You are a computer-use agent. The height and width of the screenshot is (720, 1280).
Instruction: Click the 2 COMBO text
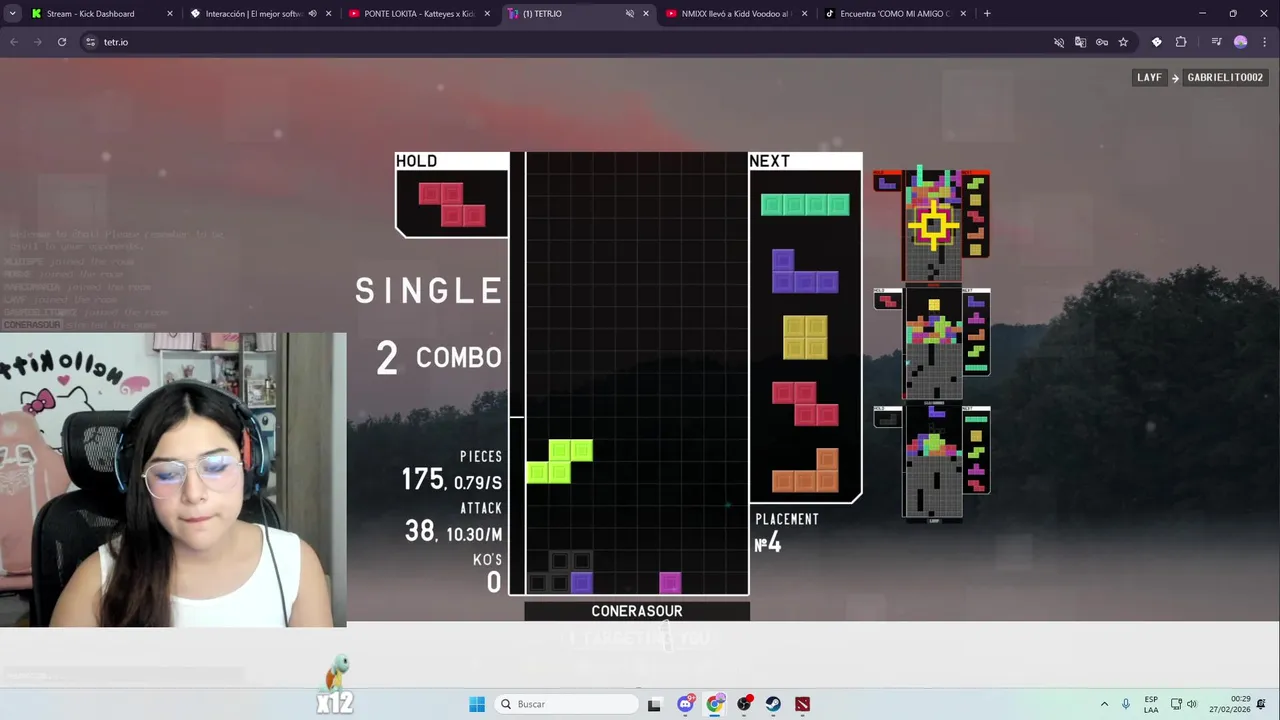(x=439, y=357)
